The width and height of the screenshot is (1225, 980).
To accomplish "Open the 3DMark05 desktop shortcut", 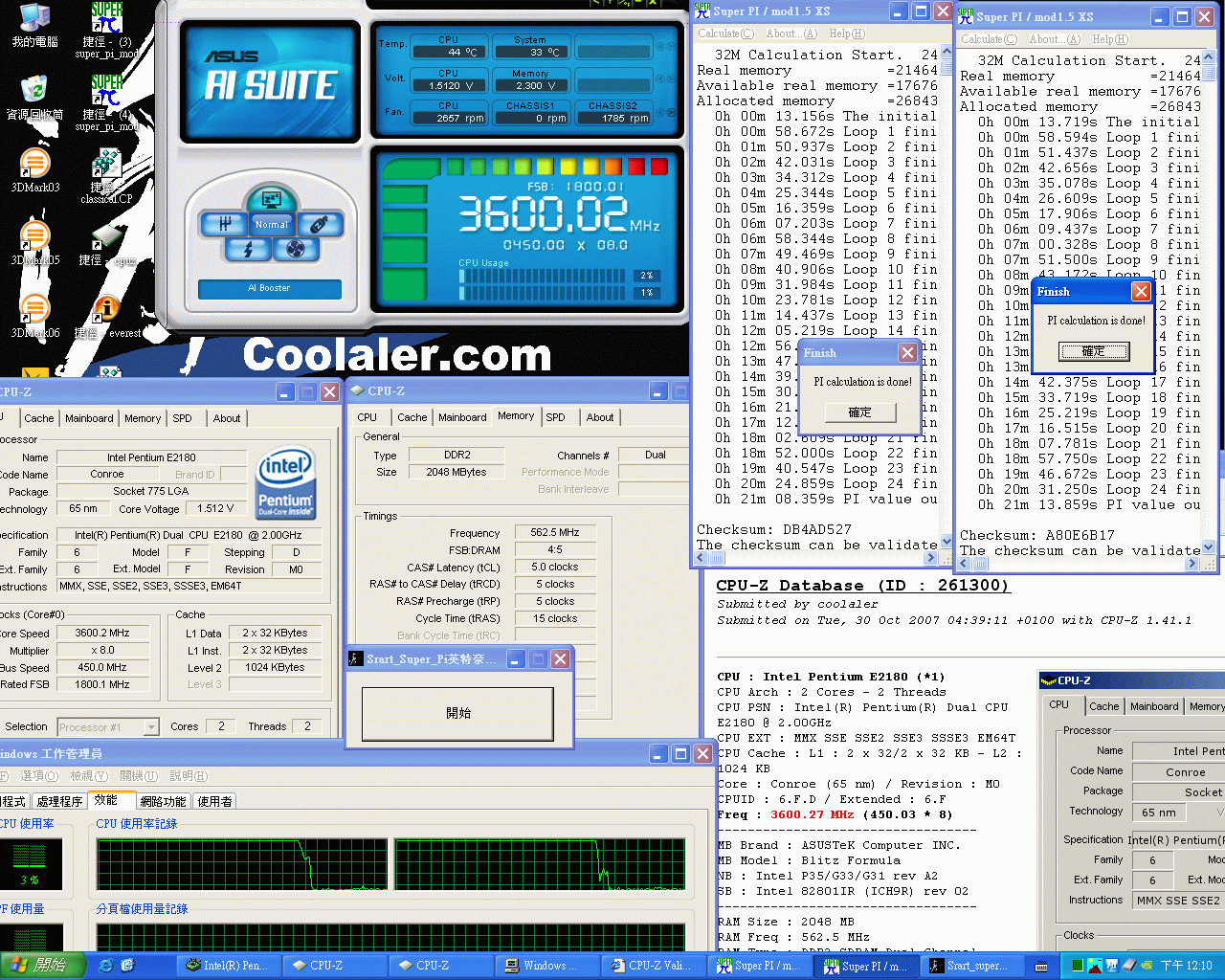I will [34, 243].
